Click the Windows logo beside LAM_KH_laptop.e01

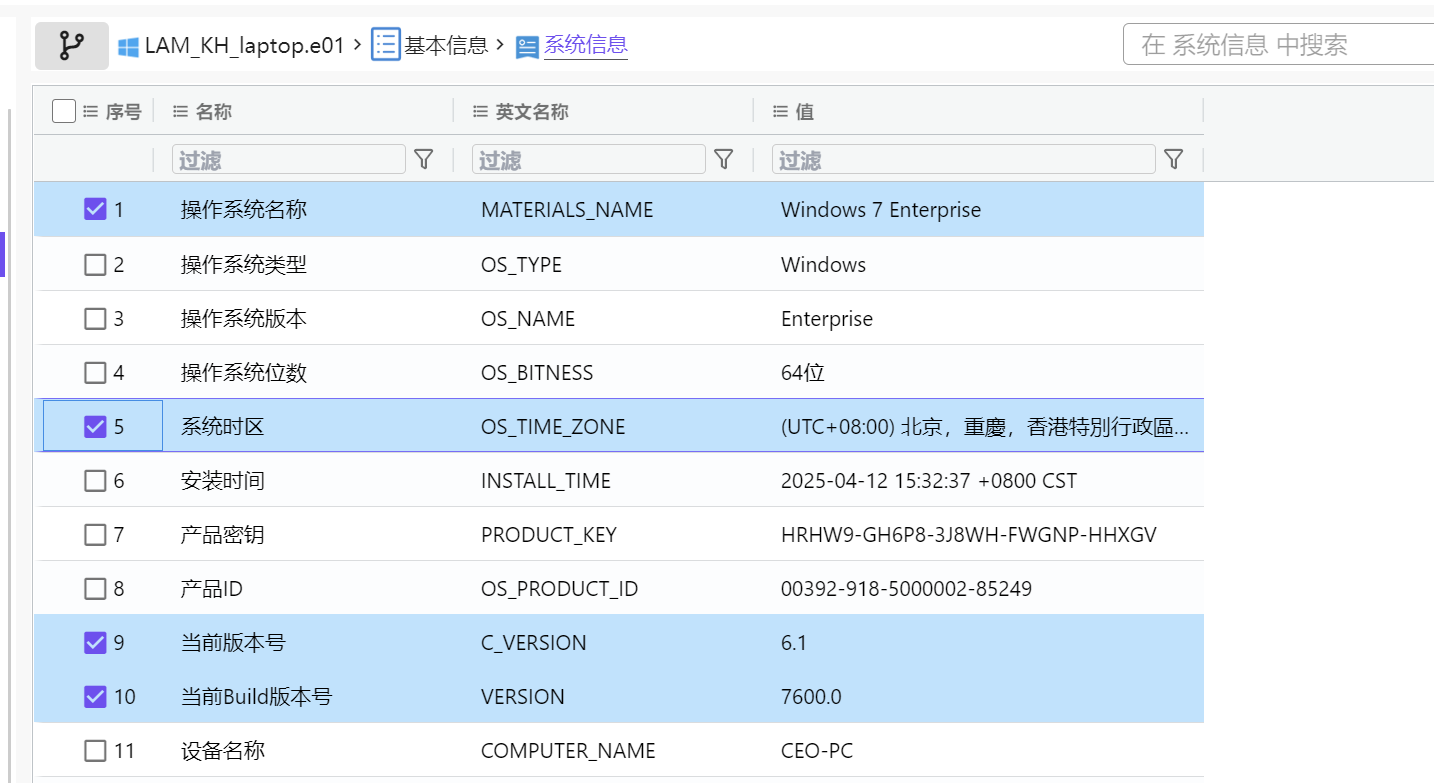(x=128, y=46)
